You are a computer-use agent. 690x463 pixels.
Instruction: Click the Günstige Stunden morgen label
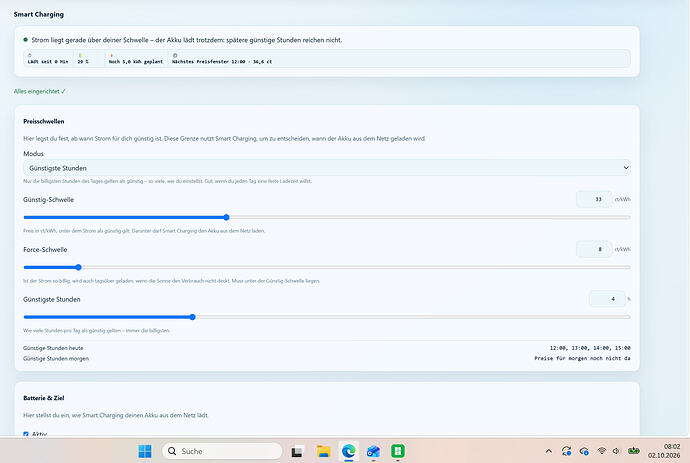click(x=56, y=358)
